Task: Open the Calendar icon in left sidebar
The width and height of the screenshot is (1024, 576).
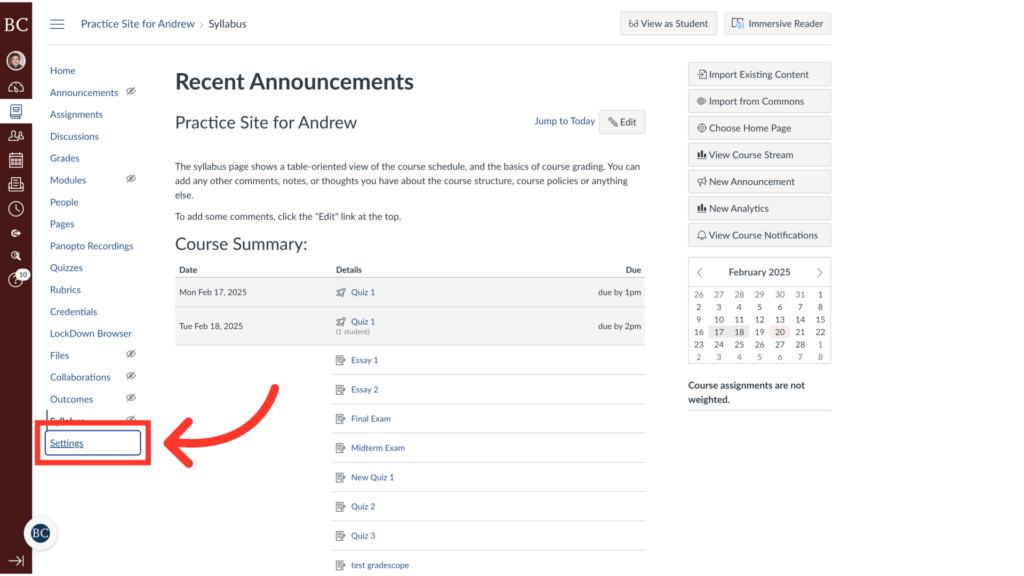Action: coord(15,160)
